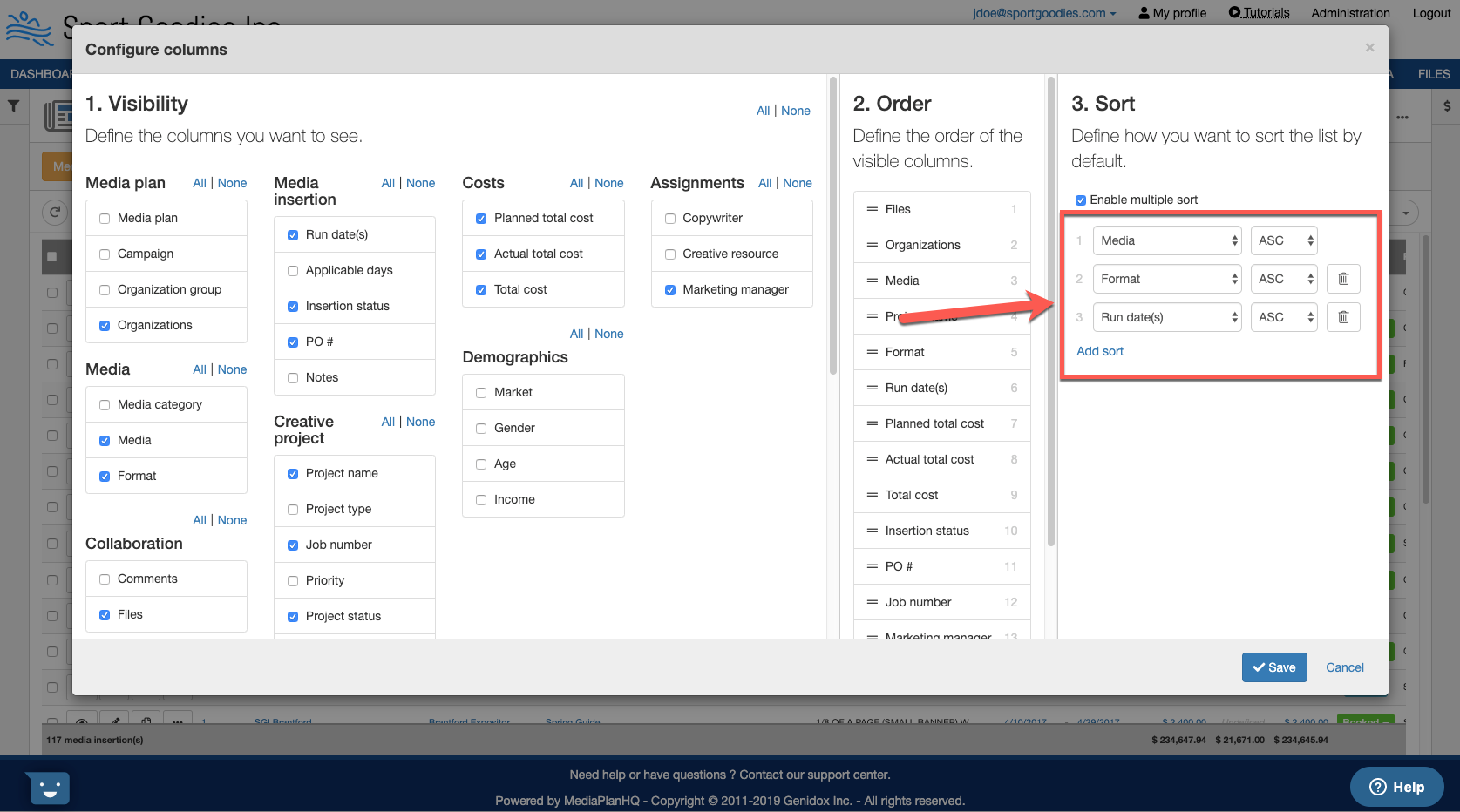Image resolution: width=1460 pixels, height=812 pixels.
Task: Click the Save button
Action: tap(1273, 667)
